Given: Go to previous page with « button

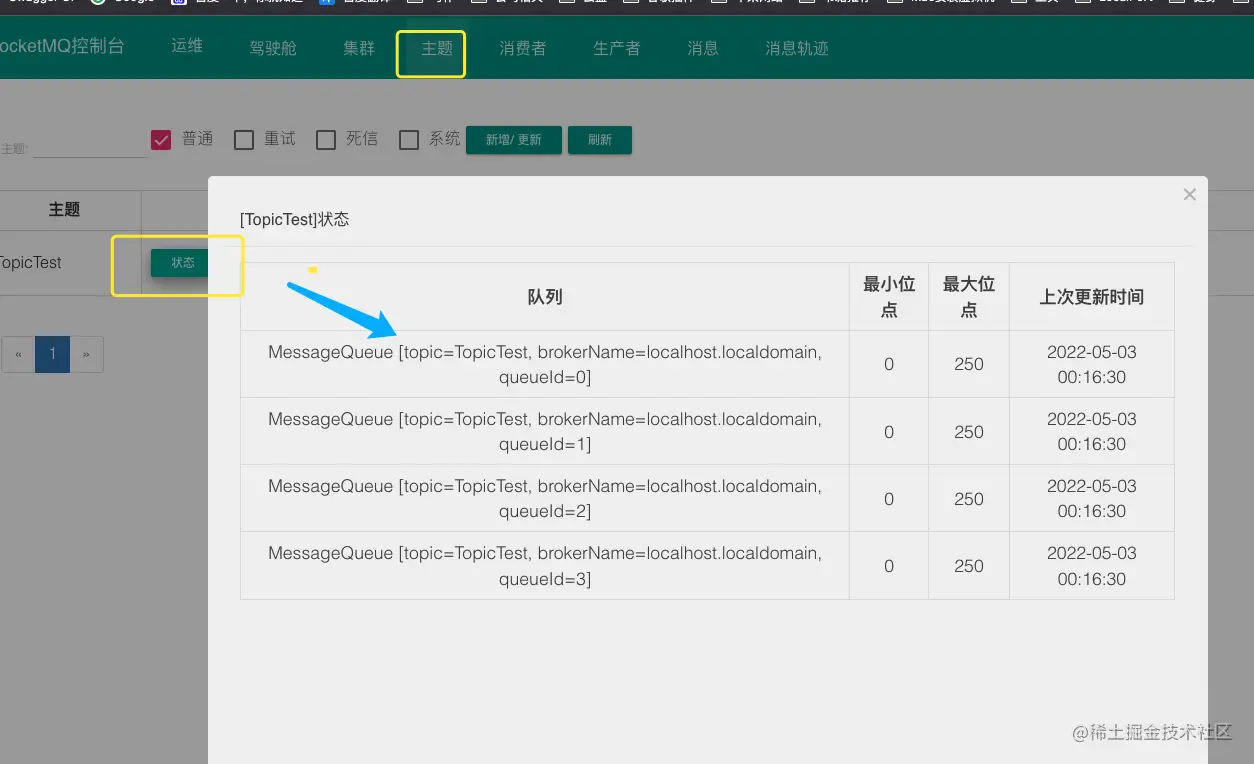Looking at the screenshot, I should 18,354.
